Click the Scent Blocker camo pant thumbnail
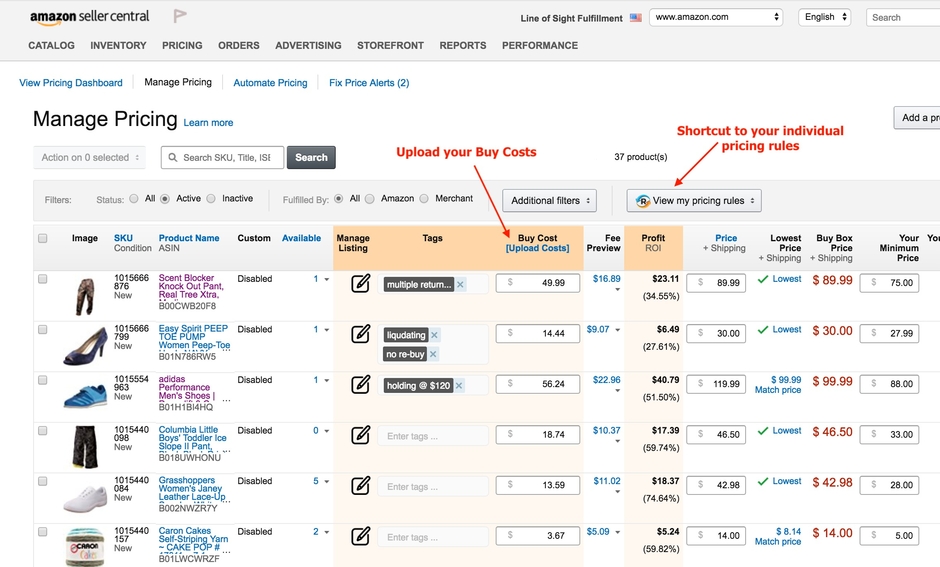This screenshot has height=567, width=940. point(85,296)
